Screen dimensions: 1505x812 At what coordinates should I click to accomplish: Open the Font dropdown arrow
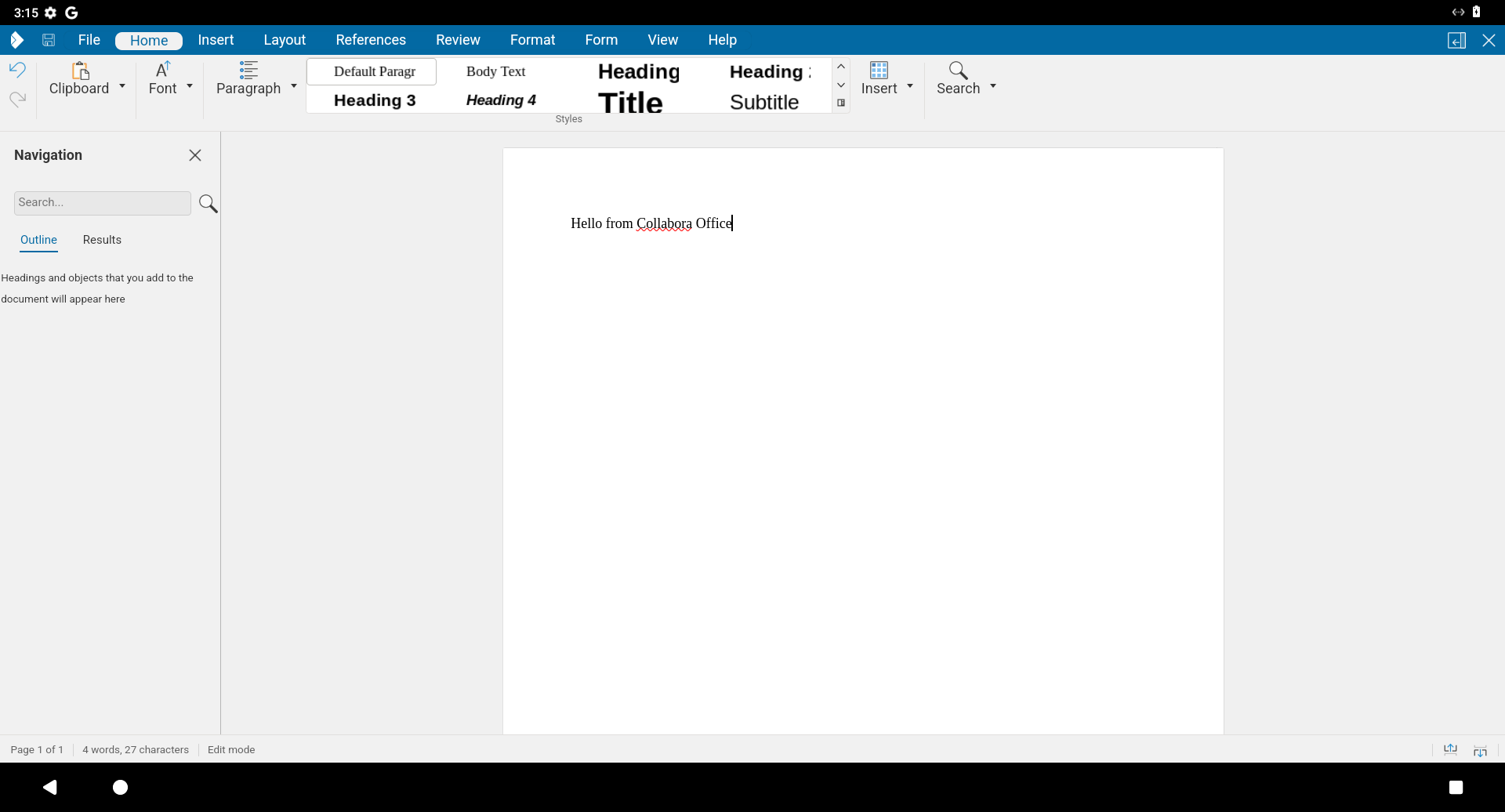[x=190, y=87]
